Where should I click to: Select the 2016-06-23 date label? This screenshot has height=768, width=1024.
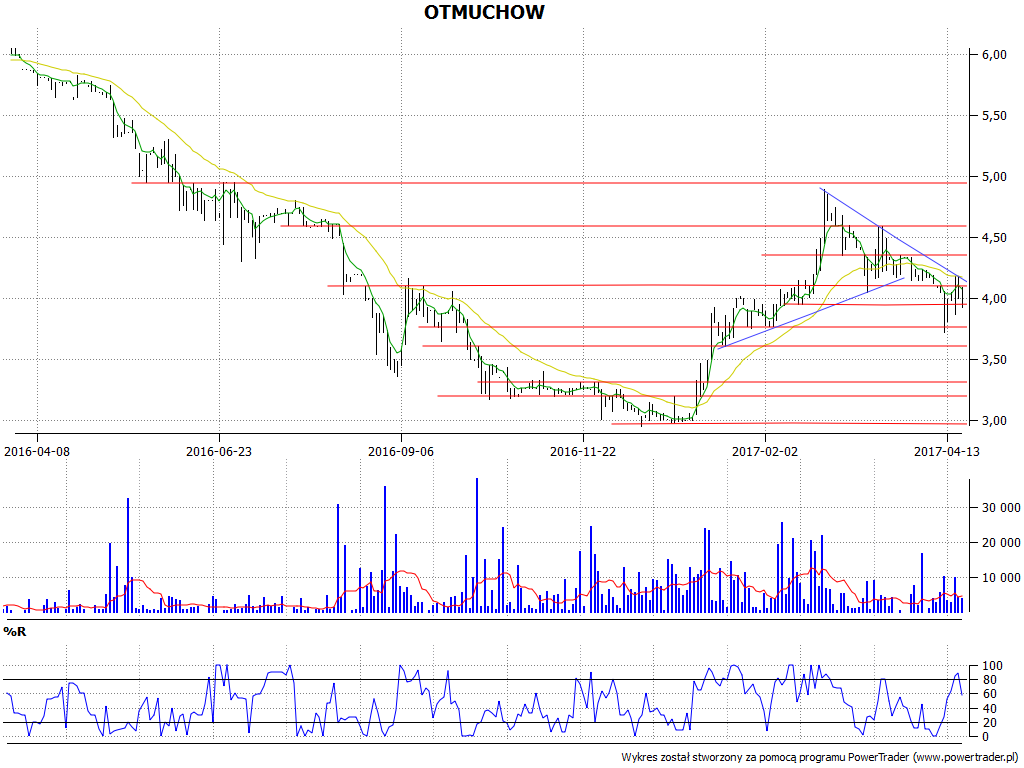[x=219, y=451]
